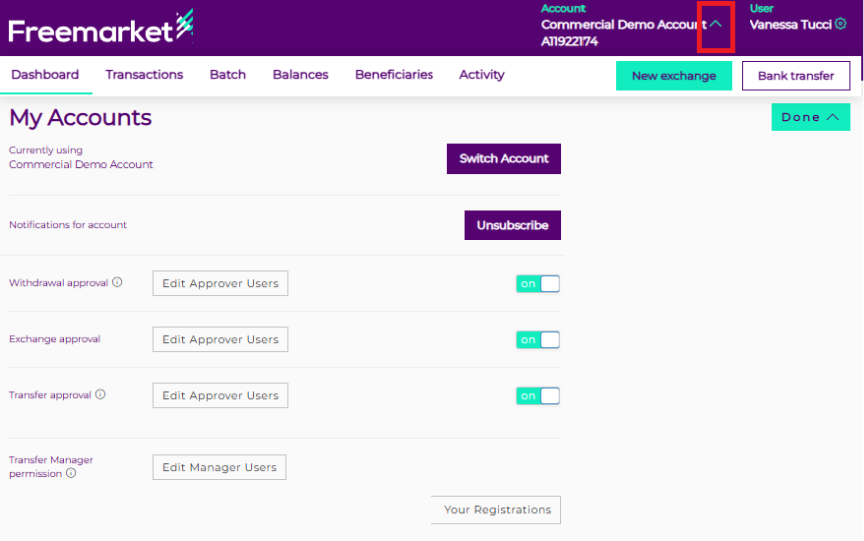
Task: Click the user settings gear icon
Action: [x=840, y=24]
